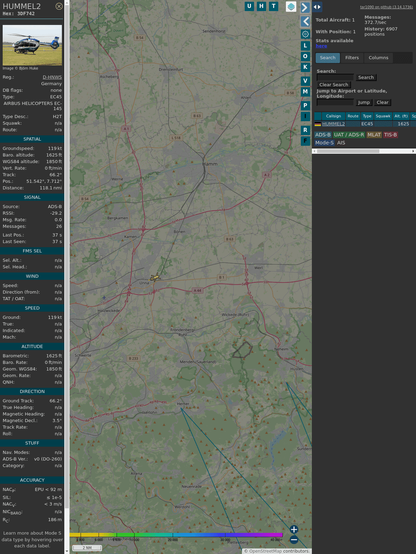The height and width of the screenshot is (554, 416).
Task: Click the aircraft table horizontal scrollbar
Action: click(364, 151)
